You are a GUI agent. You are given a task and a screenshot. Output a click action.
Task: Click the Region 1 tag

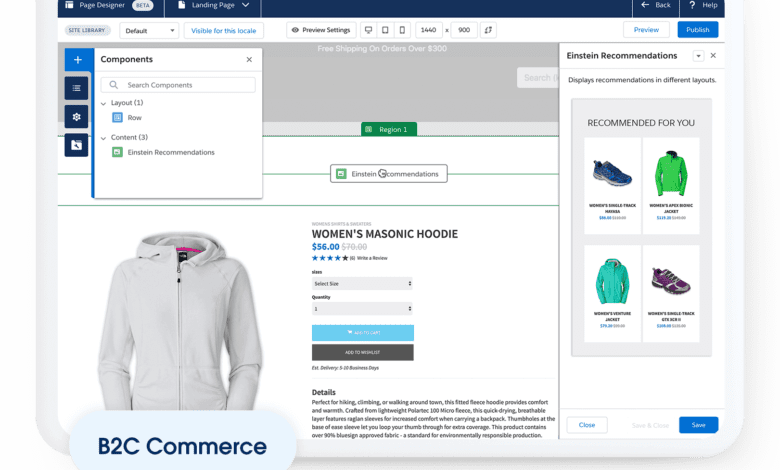[389, 129]
